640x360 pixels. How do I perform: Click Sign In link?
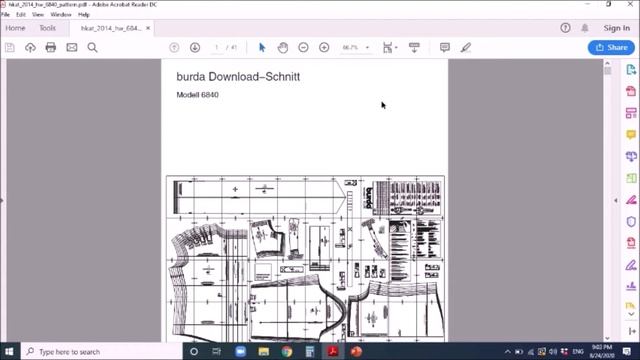coord(617,28)
